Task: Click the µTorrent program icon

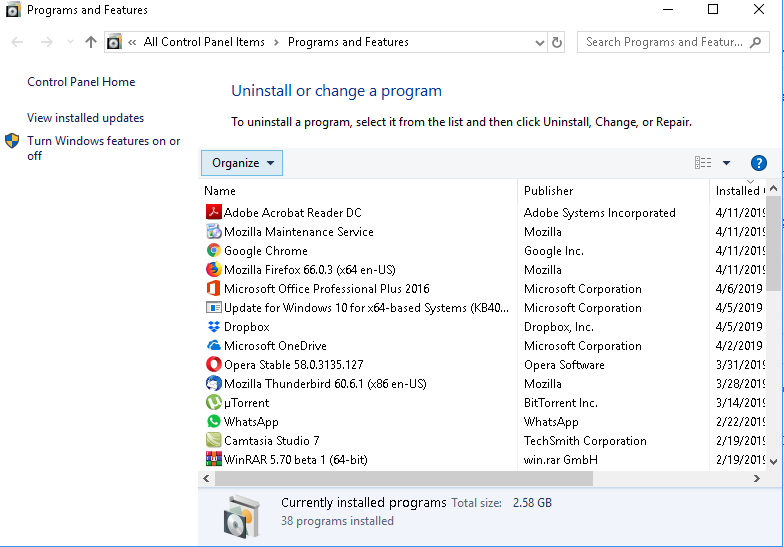Action: (214, 402)
